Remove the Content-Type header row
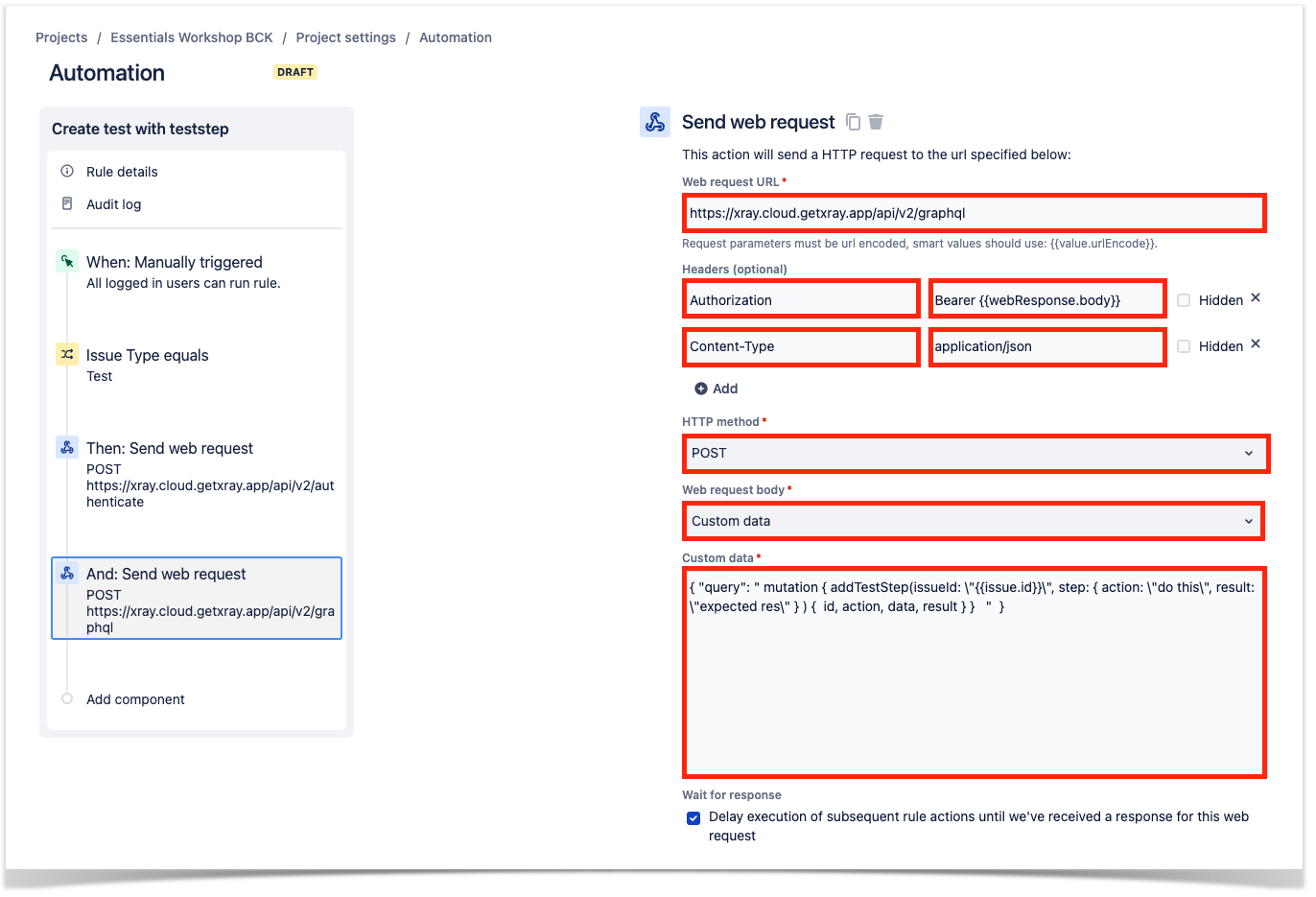 tap(1256, 344)
